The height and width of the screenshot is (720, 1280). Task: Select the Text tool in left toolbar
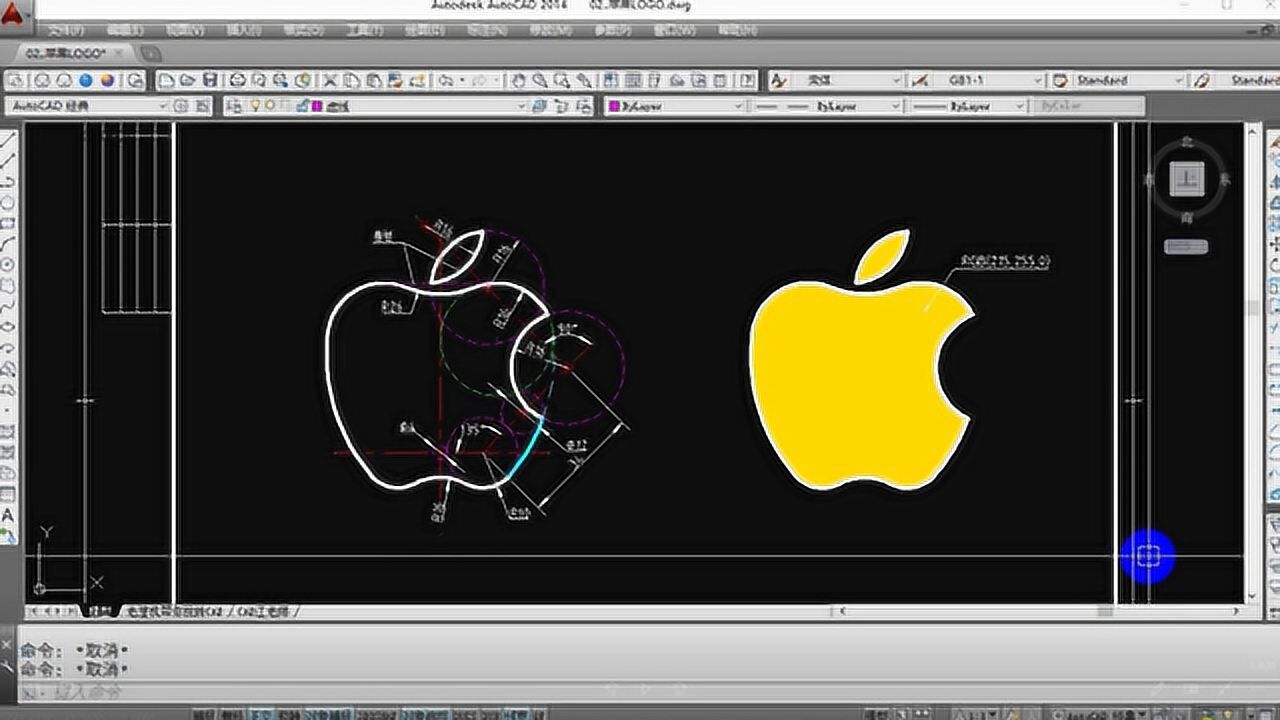click(x=9, y=515)
